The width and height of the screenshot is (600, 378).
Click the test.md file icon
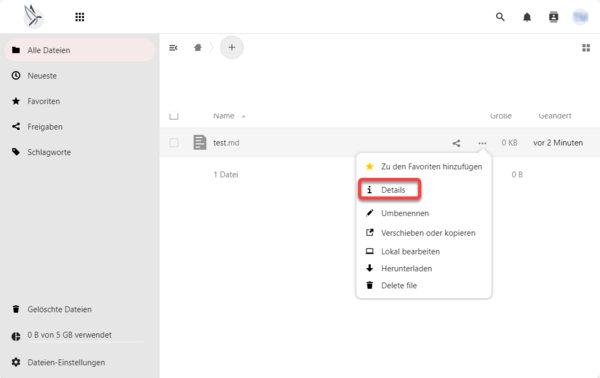click(200, 142)
